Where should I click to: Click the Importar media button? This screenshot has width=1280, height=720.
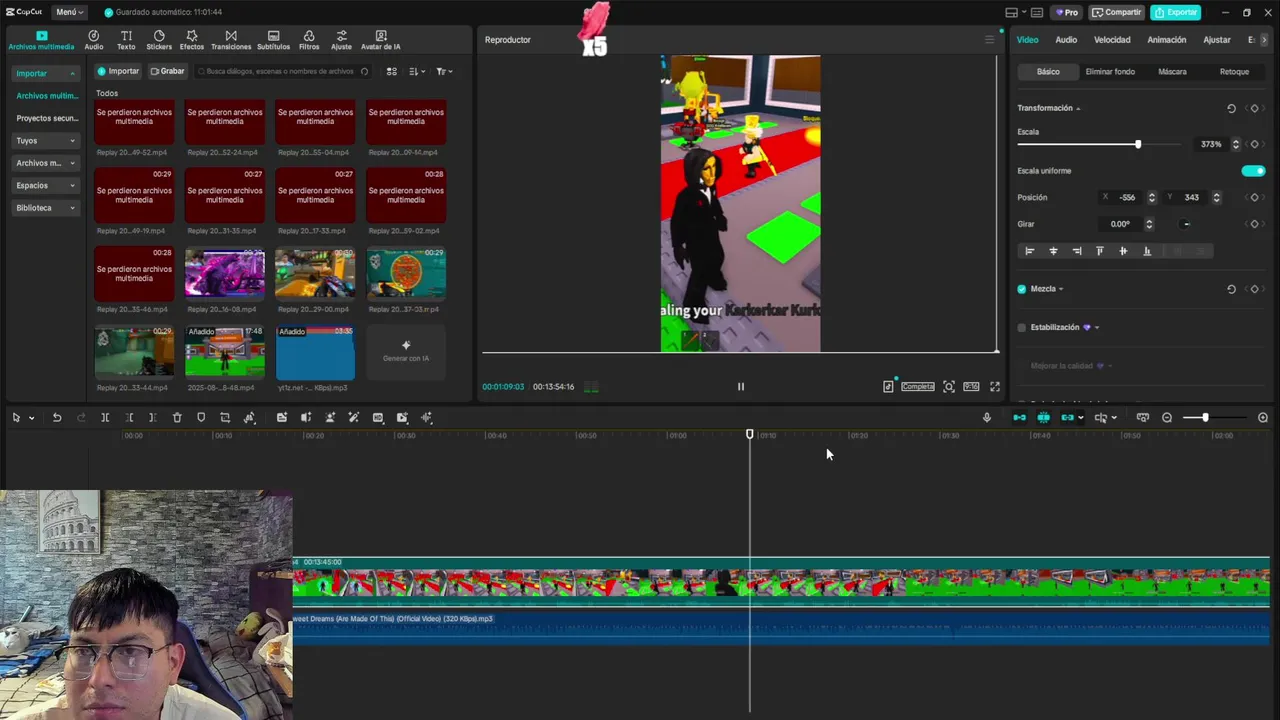[118, 72]
